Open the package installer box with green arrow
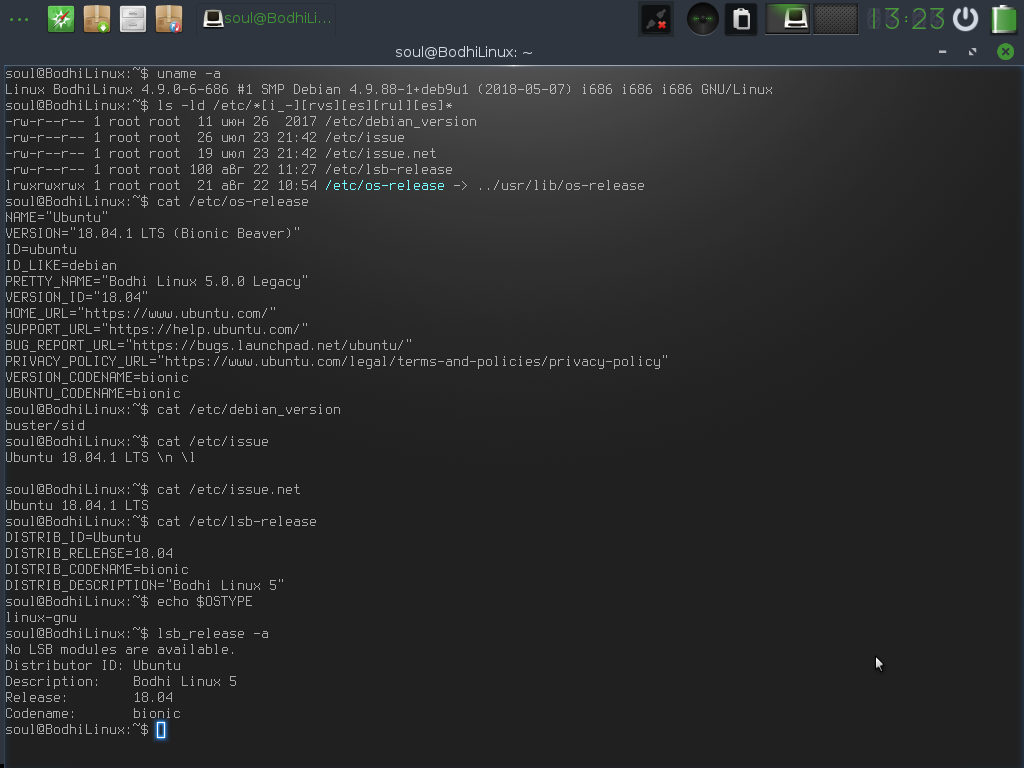 pyautogui.click(x=97, y=19)
